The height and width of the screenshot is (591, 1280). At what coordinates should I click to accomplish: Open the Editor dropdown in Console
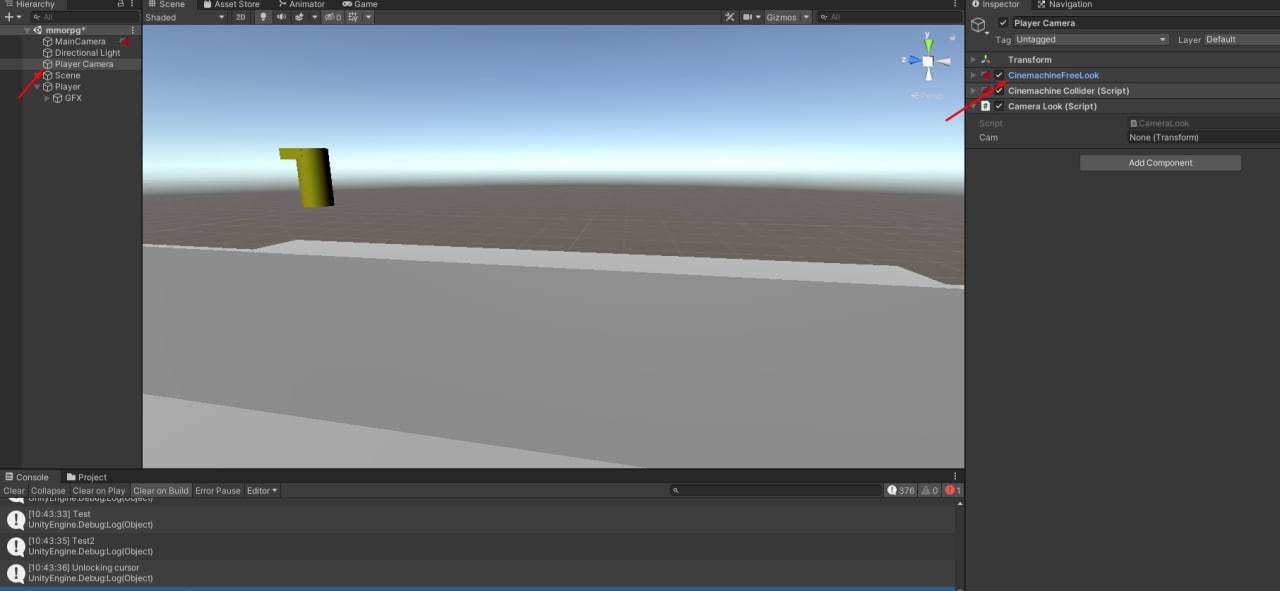point(262,491)
